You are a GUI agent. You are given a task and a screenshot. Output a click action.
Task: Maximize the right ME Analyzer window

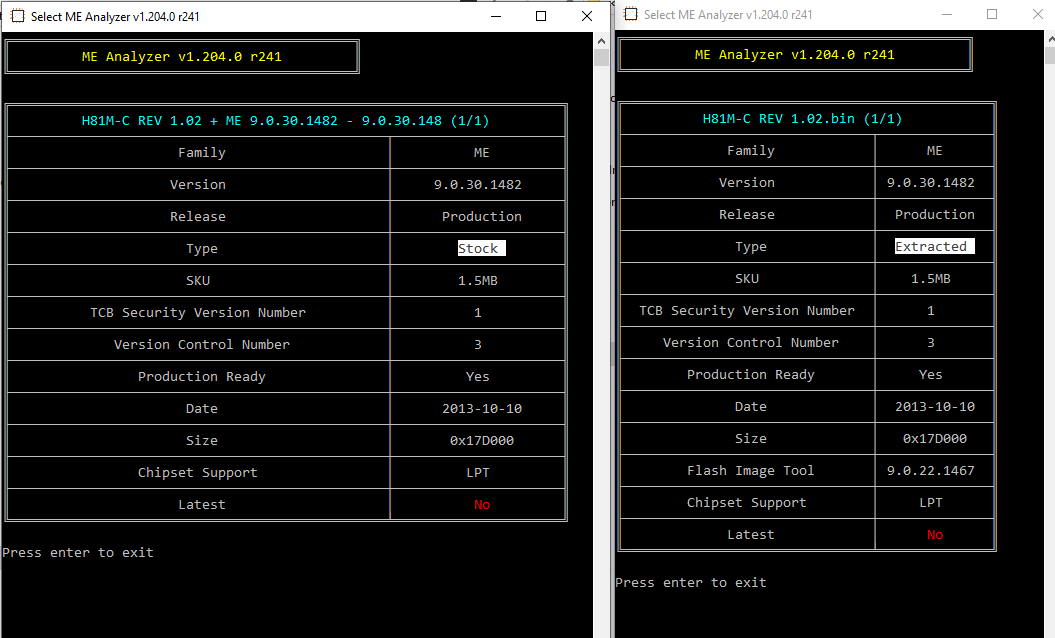(992, 14)
